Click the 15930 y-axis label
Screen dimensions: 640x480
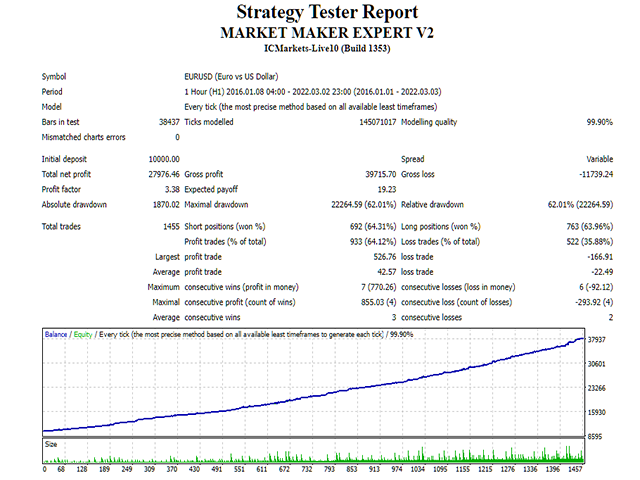(x=596, y=412)
